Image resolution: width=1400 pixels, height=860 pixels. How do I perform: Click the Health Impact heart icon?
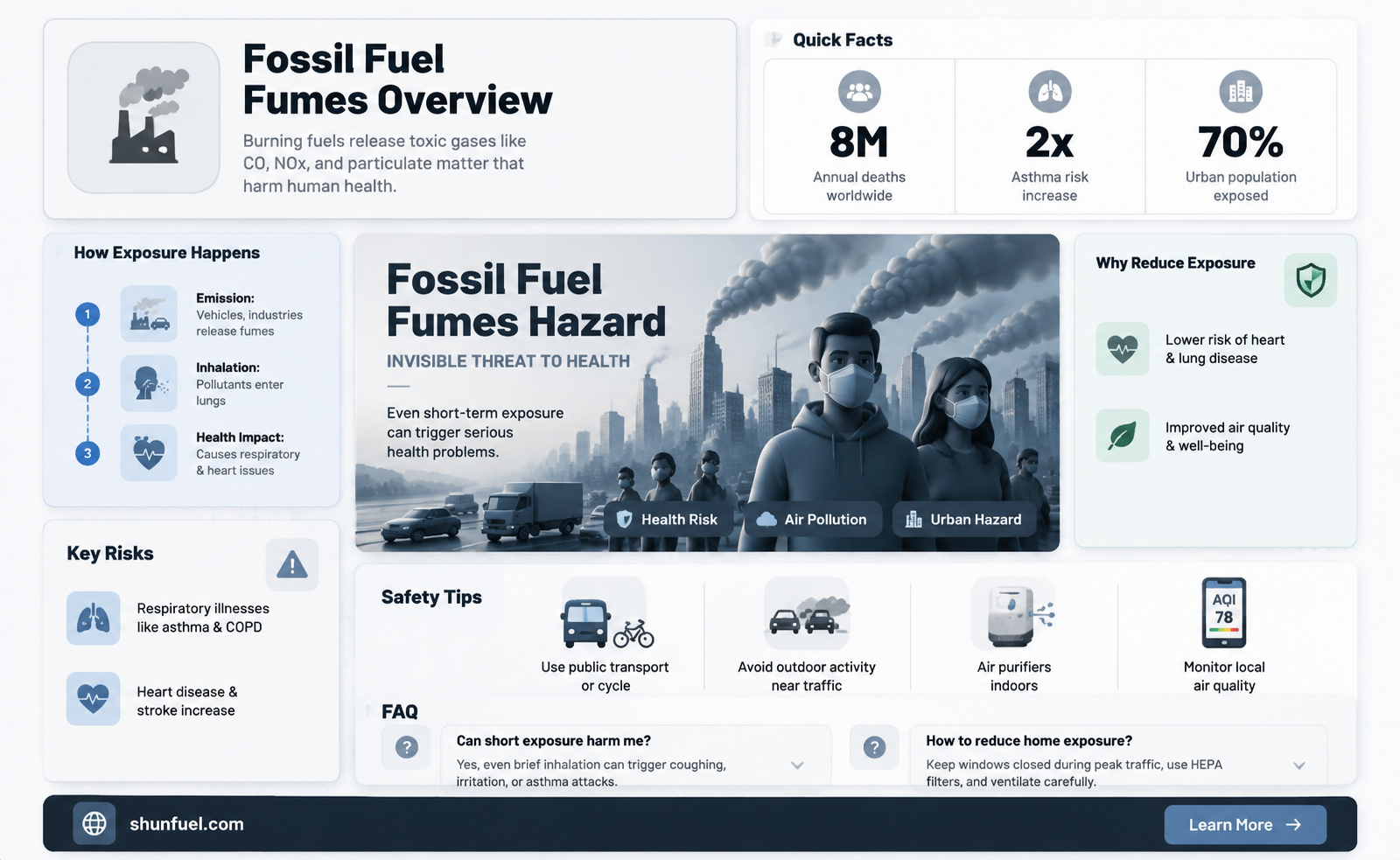[x=149, y=452]
